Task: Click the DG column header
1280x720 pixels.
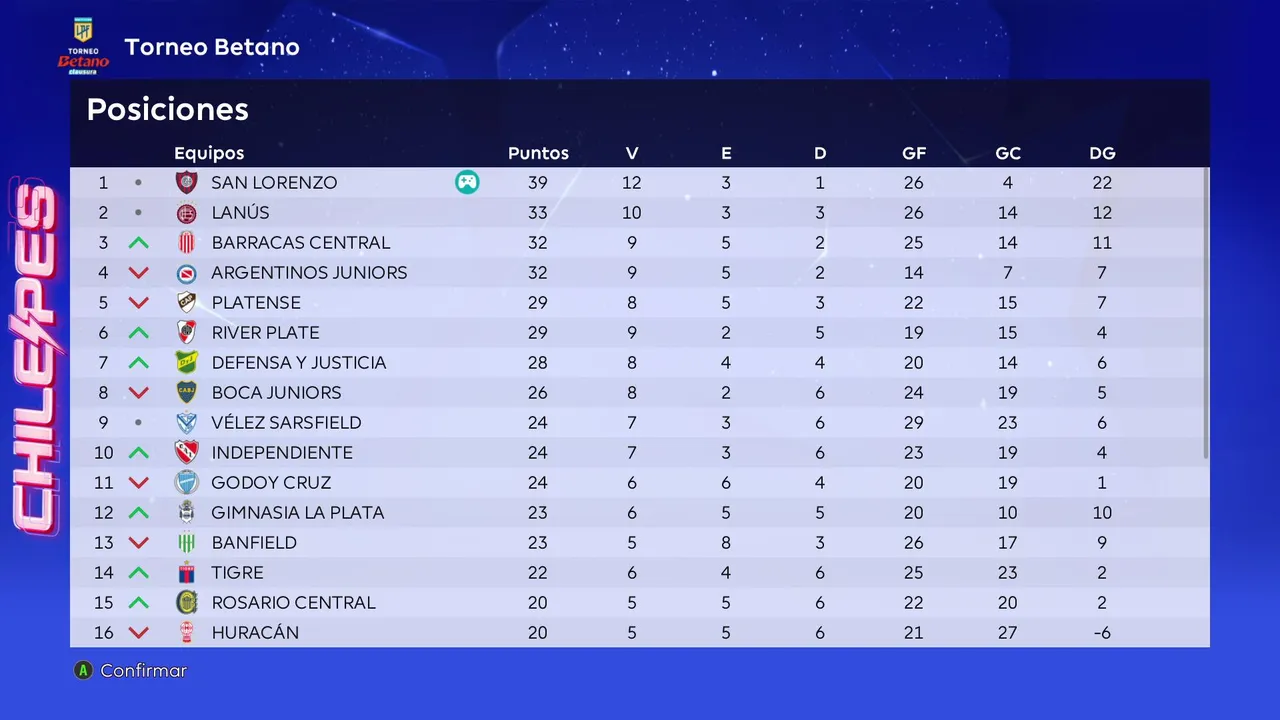Action: [1102, 153]
